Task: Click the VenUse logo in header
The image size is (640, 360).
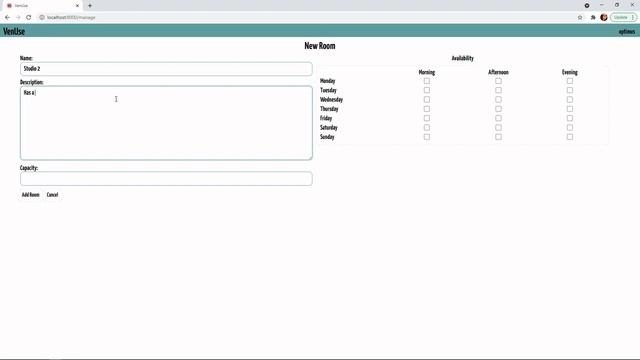Action: (14, 31)
